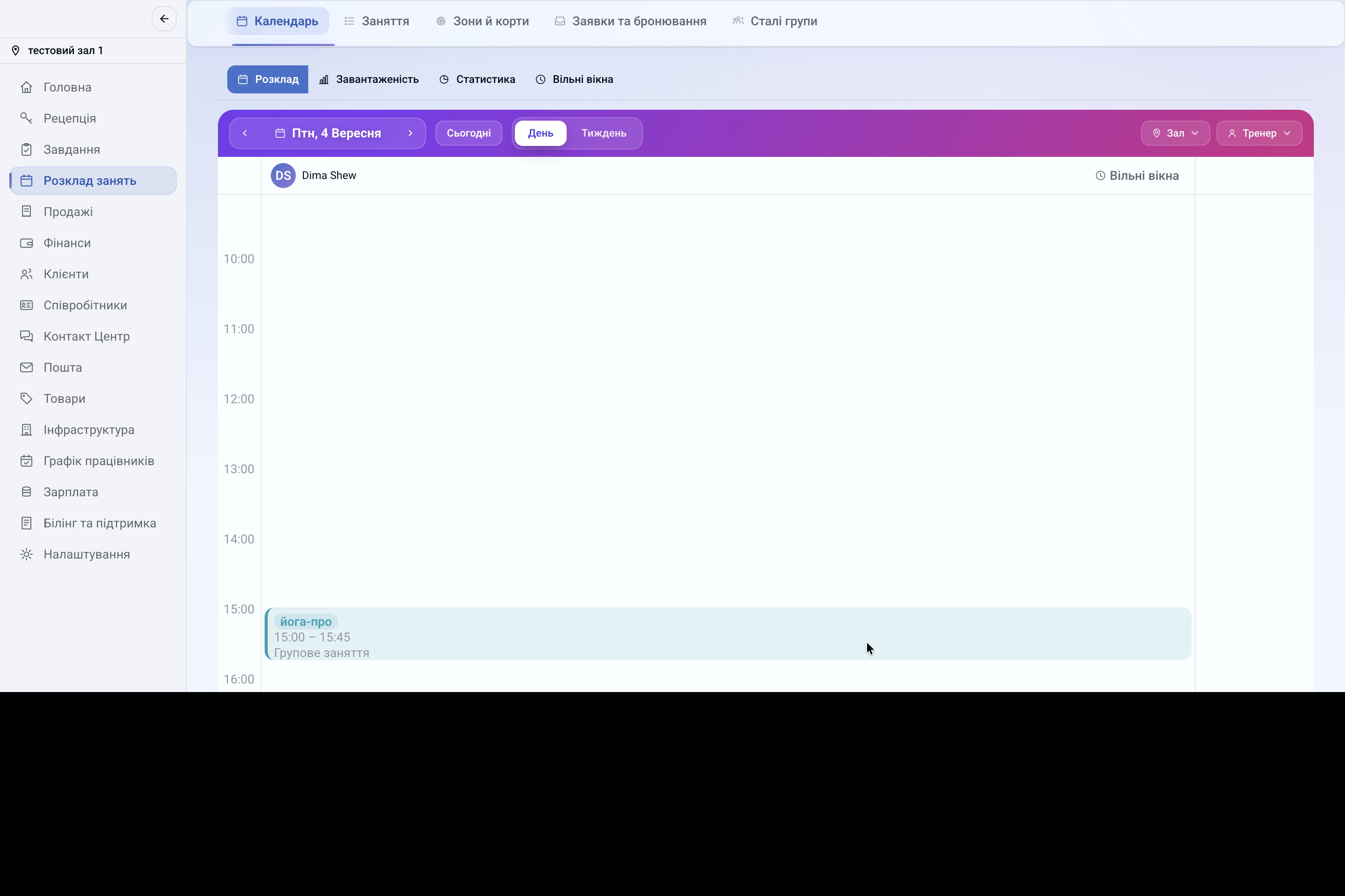Image resolution: width=1345 pixels, height=896 pixels.
Task: Switch to the Заняття tab
Action: point(377,21)
